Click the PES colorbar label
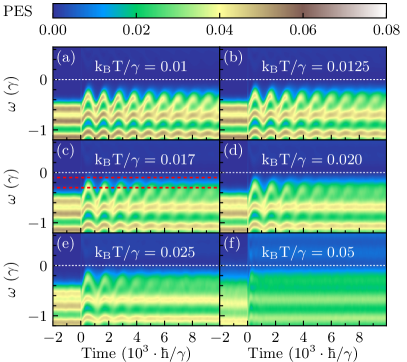This screenshot has width=407, height=362. pos(18,12)
